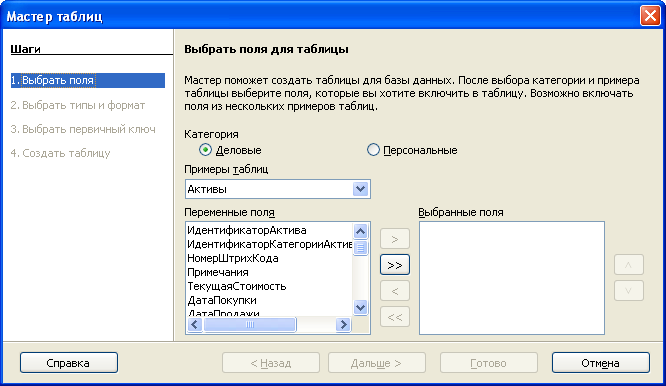Cancel the wizard with Отмена
The image size is (666, 386).
pos(601,363)
